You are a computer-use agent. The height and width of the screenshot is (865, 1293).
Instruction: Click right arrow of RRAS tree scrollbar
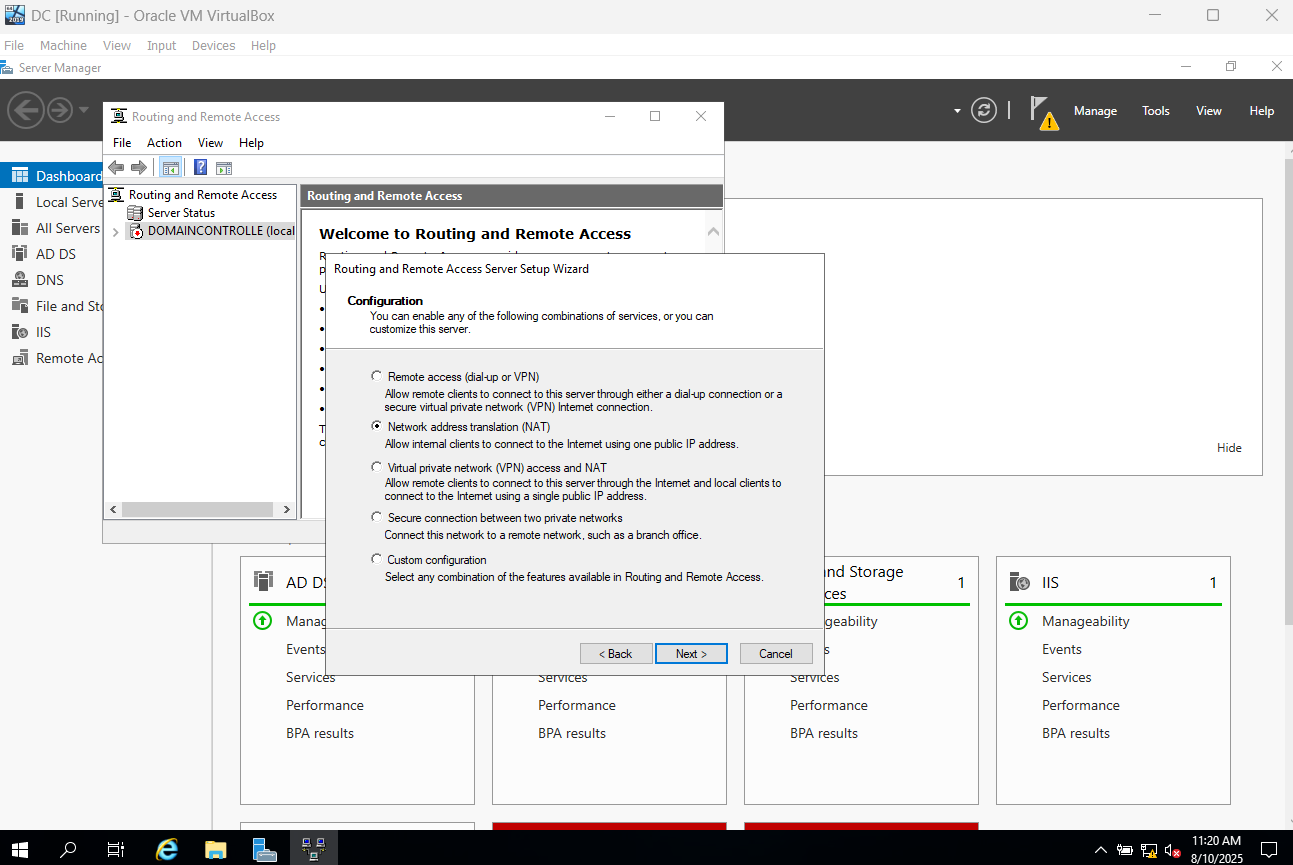click(x=287, y=509)
